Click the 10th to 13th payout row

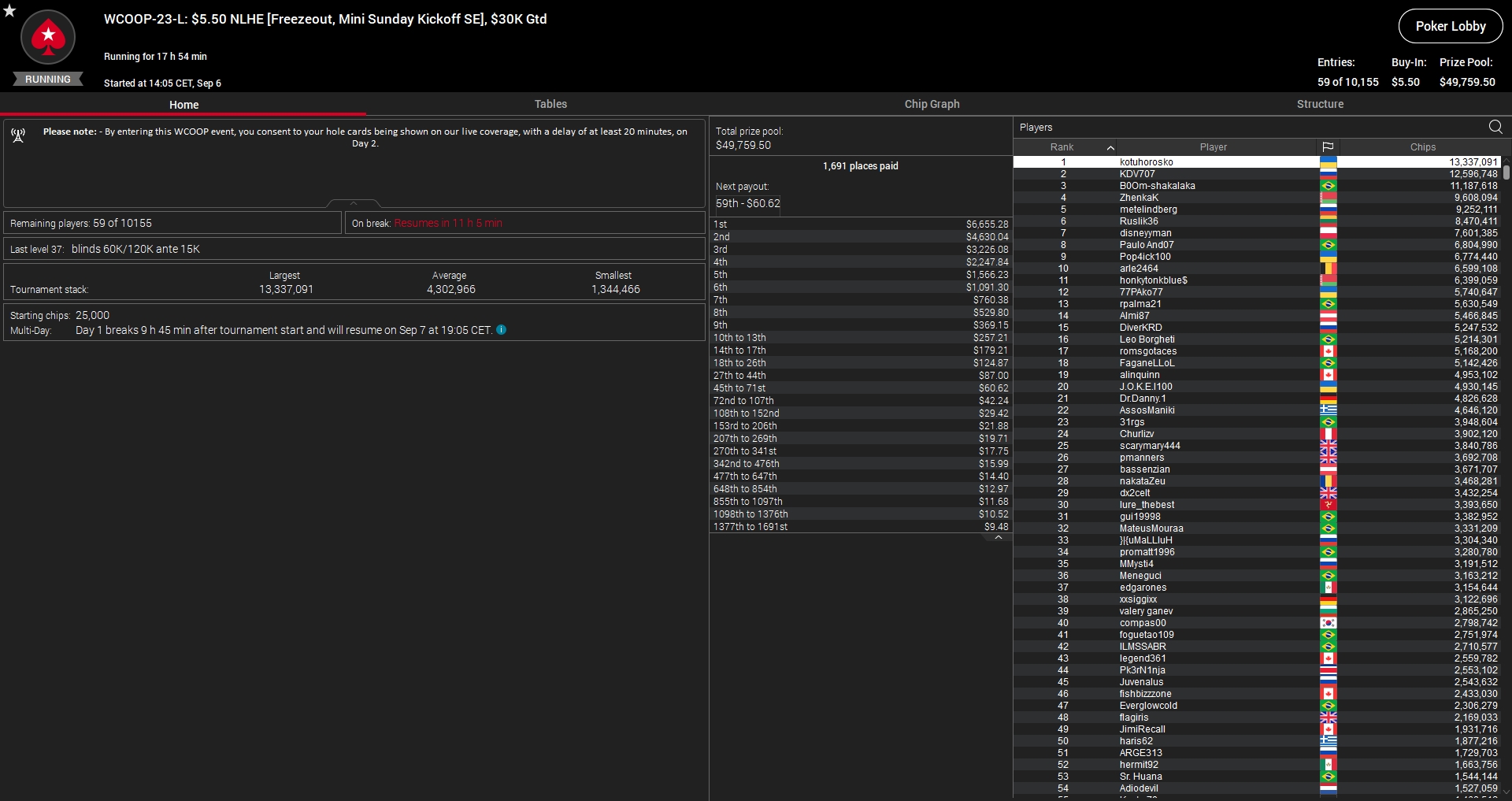pos(861,338)
